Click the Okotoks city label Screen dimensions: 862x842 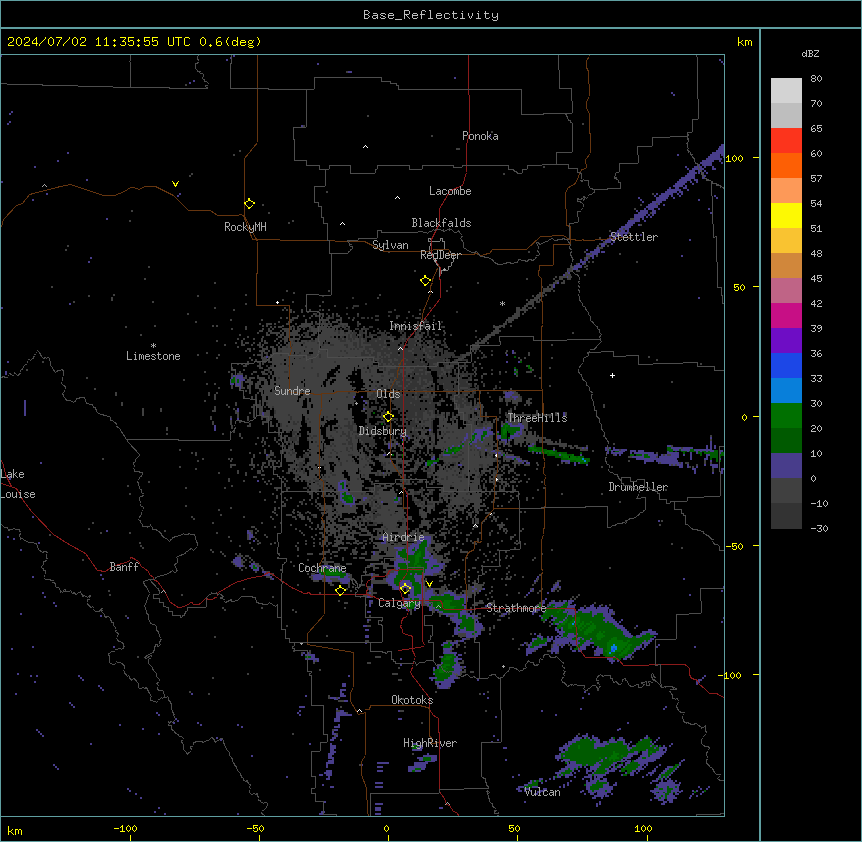click(x=412, y=700)
